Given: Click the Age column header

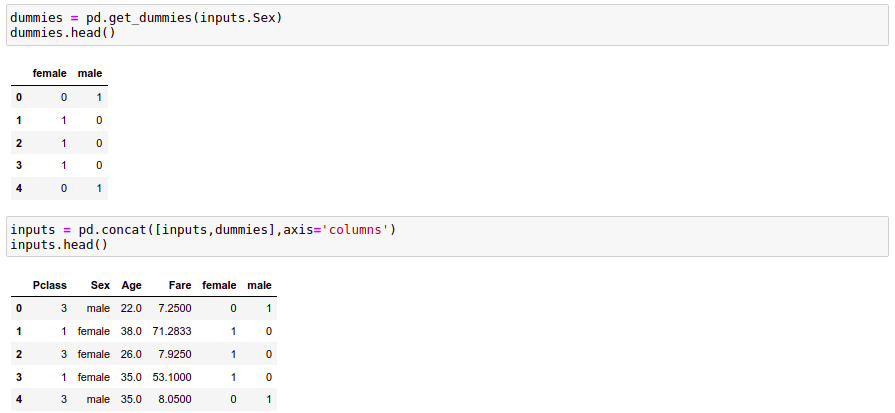Looking at the screenshot, I should pos(131,285).
